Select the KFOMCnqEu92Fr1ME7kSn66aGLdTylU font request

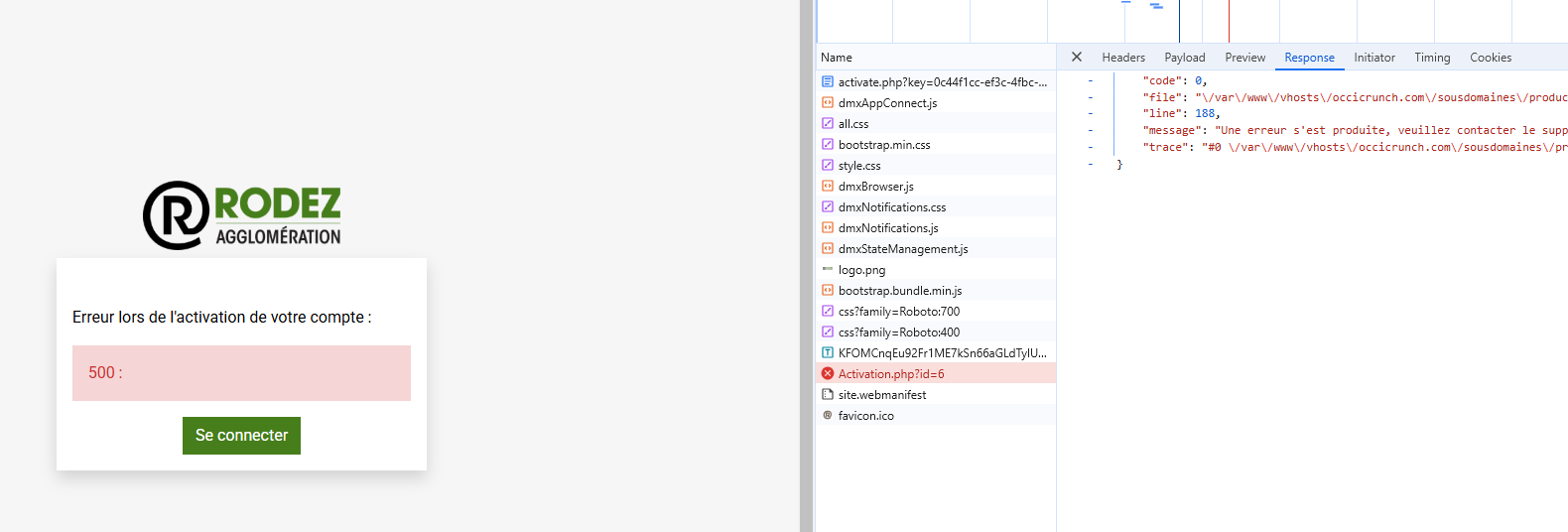tap(936, 352)
